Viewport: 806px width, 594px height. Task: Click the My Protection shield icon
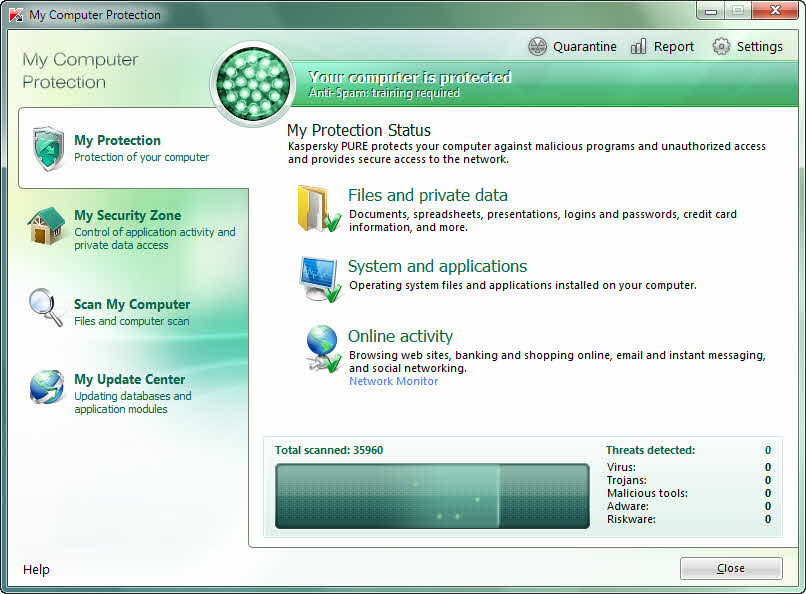(48, 148)
